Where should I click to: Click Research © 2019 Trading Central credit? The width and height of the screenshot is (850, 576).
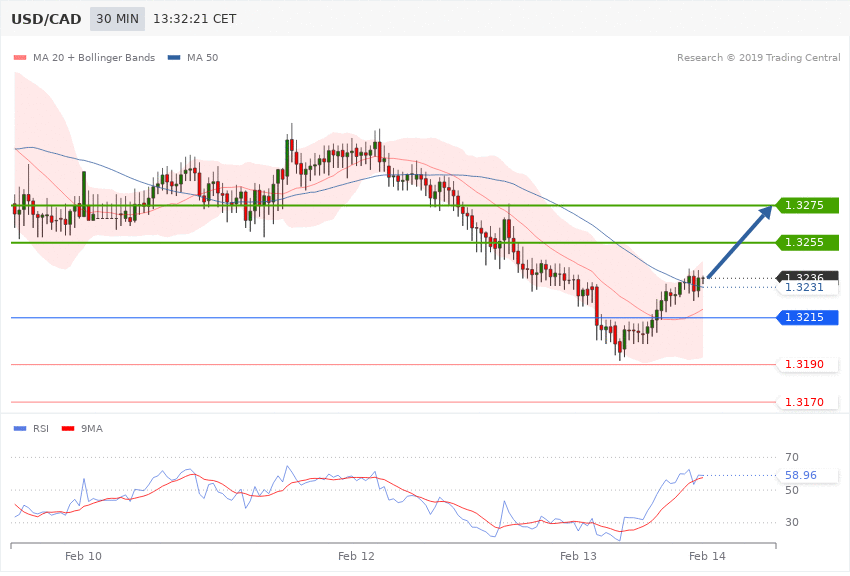[x=758, y=57]
